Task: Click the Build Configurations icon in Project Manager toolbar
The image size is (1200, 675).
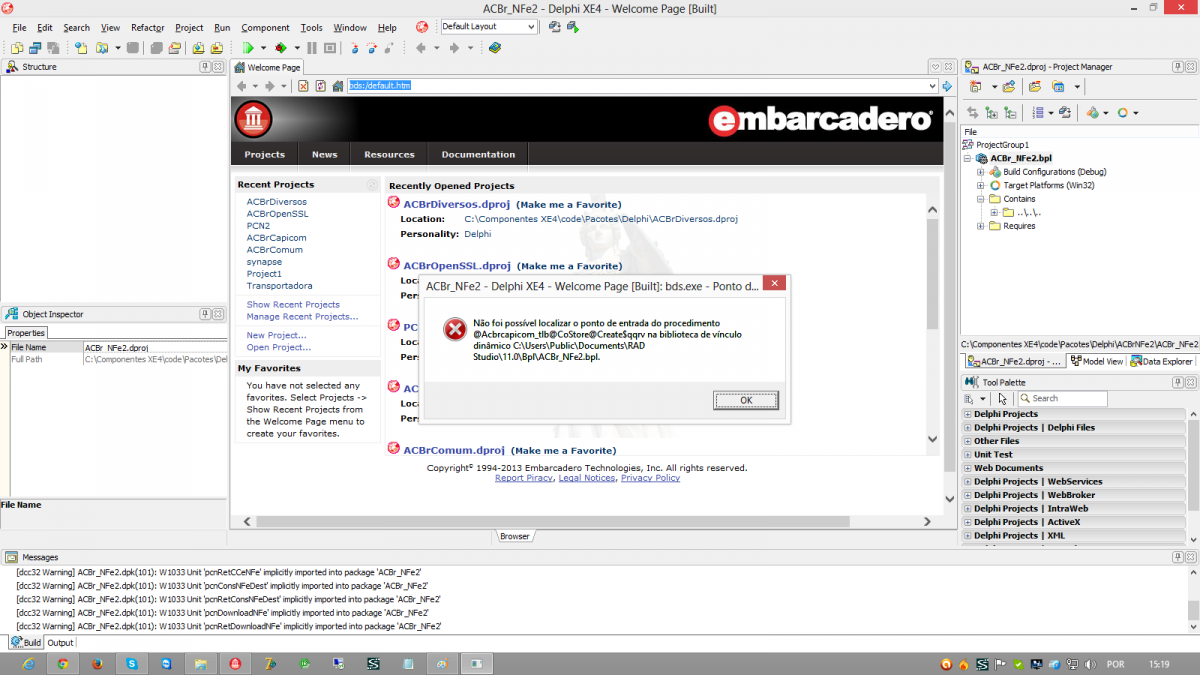Action: (1094, 113)
